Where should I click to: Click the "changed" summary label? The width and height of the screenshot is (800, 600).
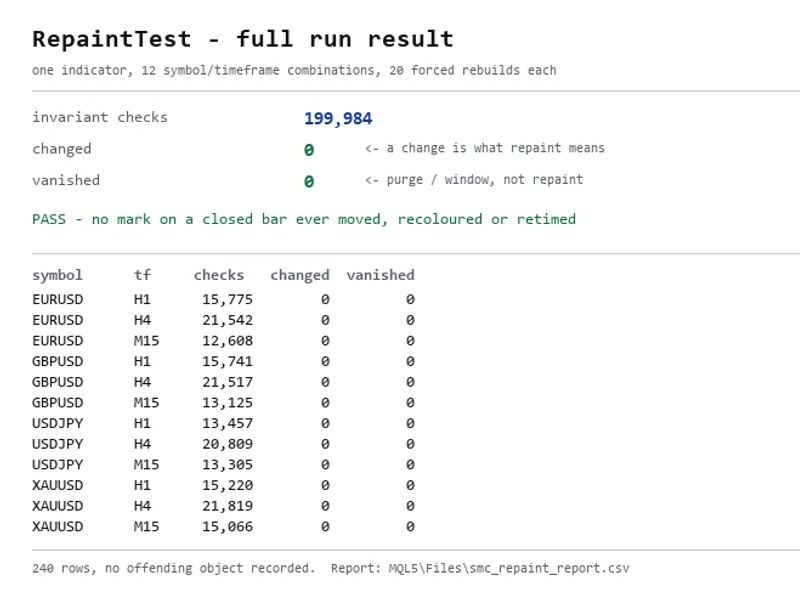[62, 149]
